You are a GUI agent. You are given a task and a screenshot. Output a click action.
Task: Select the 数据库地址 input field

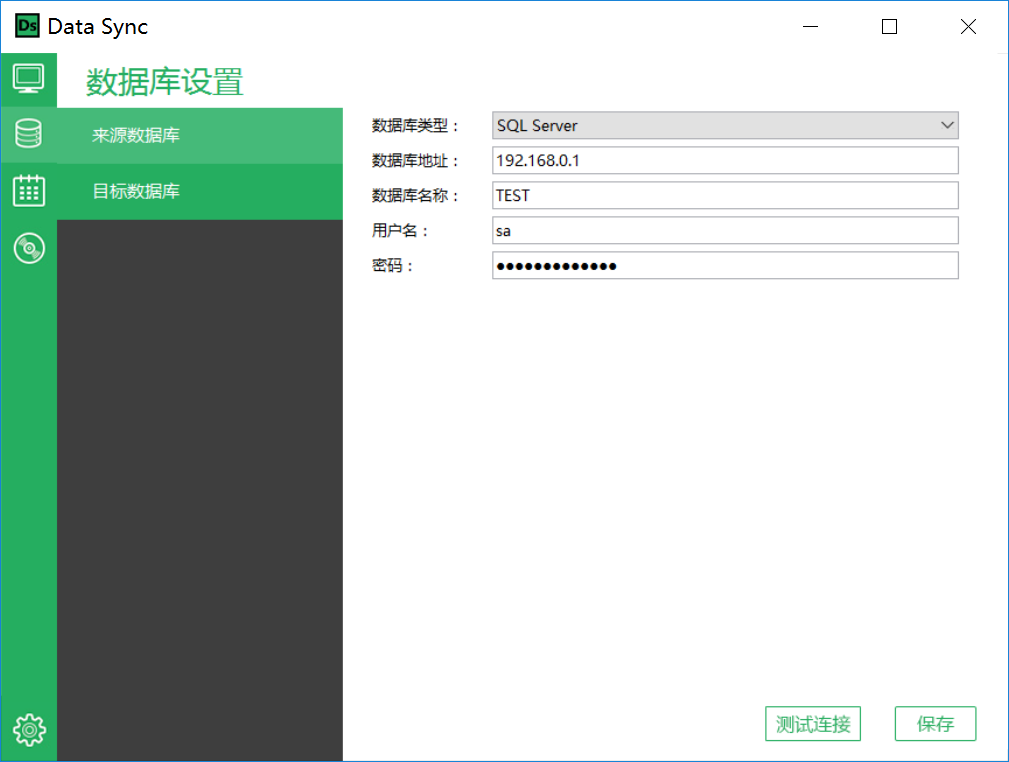[x=724, y=160]
